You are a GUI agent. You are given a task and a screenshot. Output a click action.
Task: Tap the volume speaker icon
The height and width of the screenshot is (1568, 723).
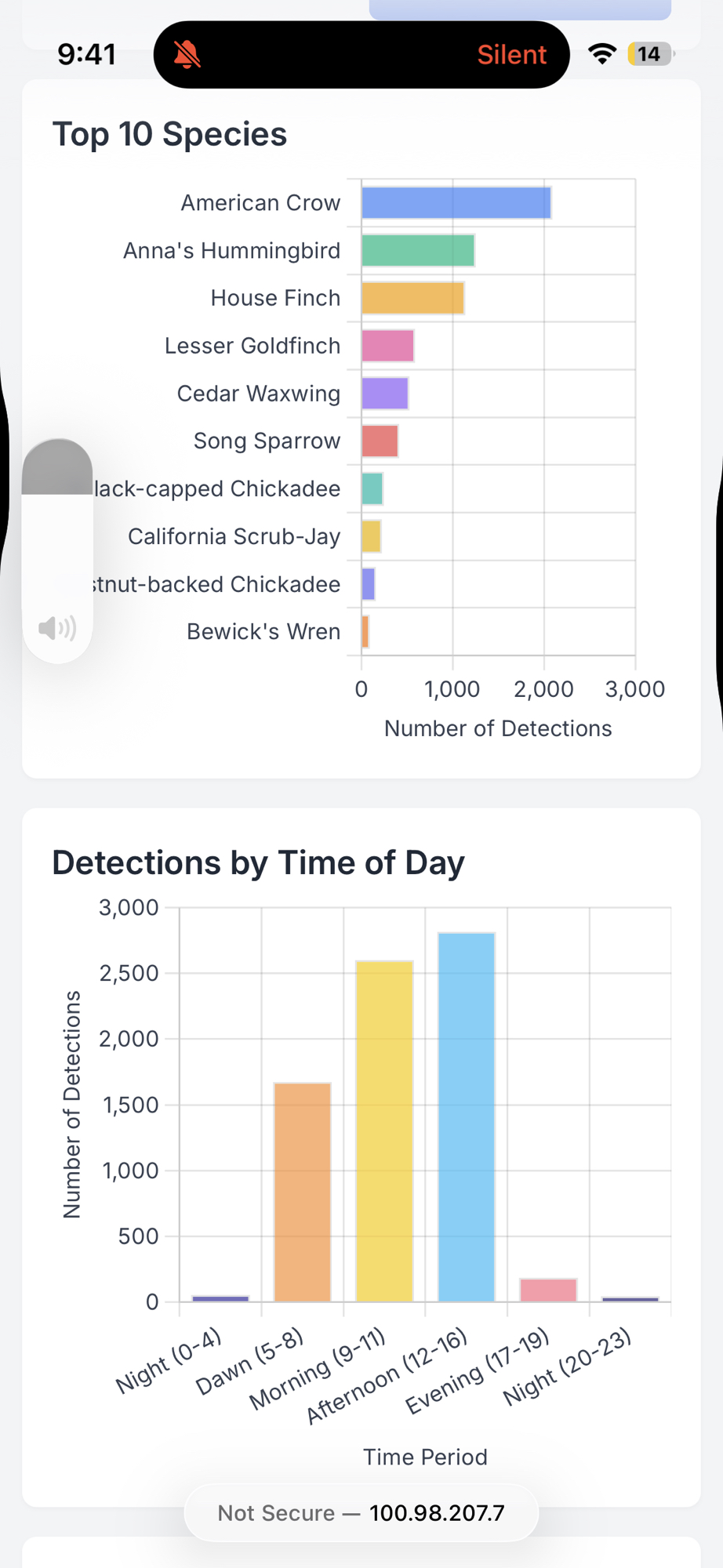[57, 628]
